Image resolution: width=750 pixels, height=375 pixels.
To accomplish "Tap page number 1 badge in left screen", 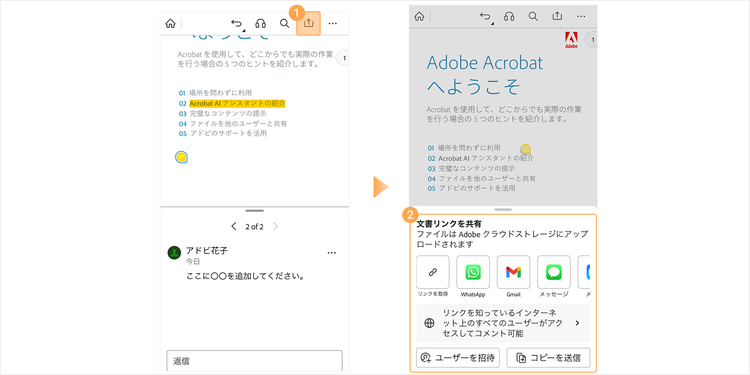I will pos(343,58).
